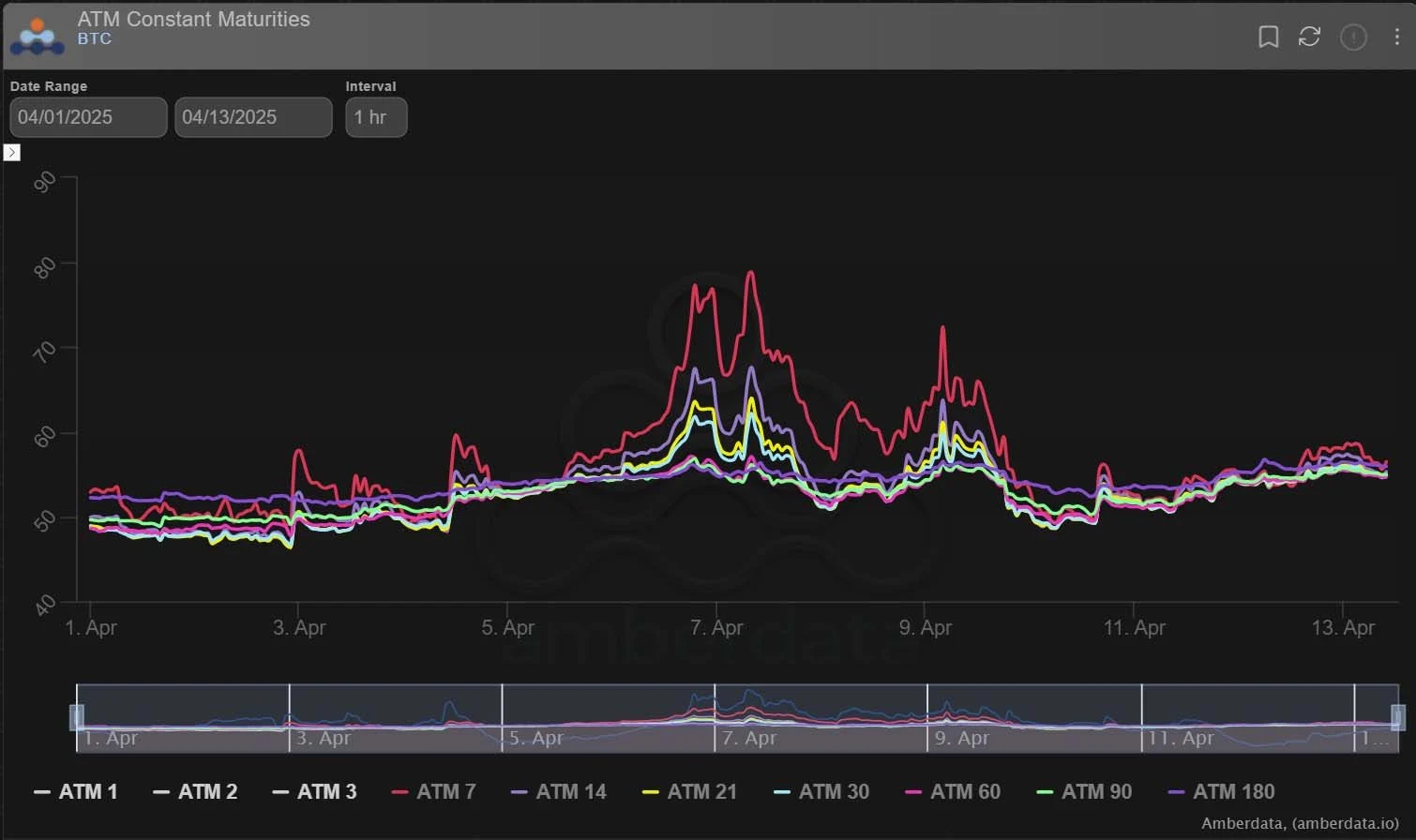Viewport: 1416px width, 840px height.
Task: Hide the ATM 21 series
Action: point(689,792)
